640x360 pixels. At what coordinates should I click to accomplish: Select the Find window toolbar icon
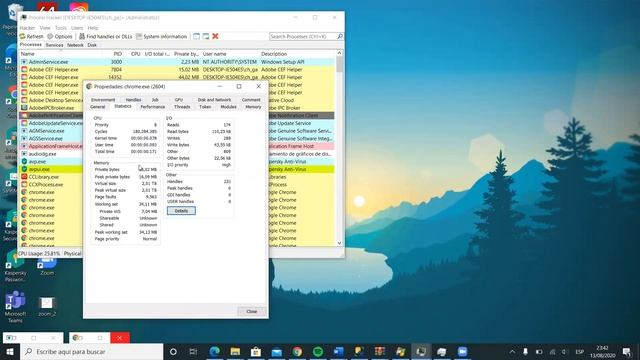[196, 36]
